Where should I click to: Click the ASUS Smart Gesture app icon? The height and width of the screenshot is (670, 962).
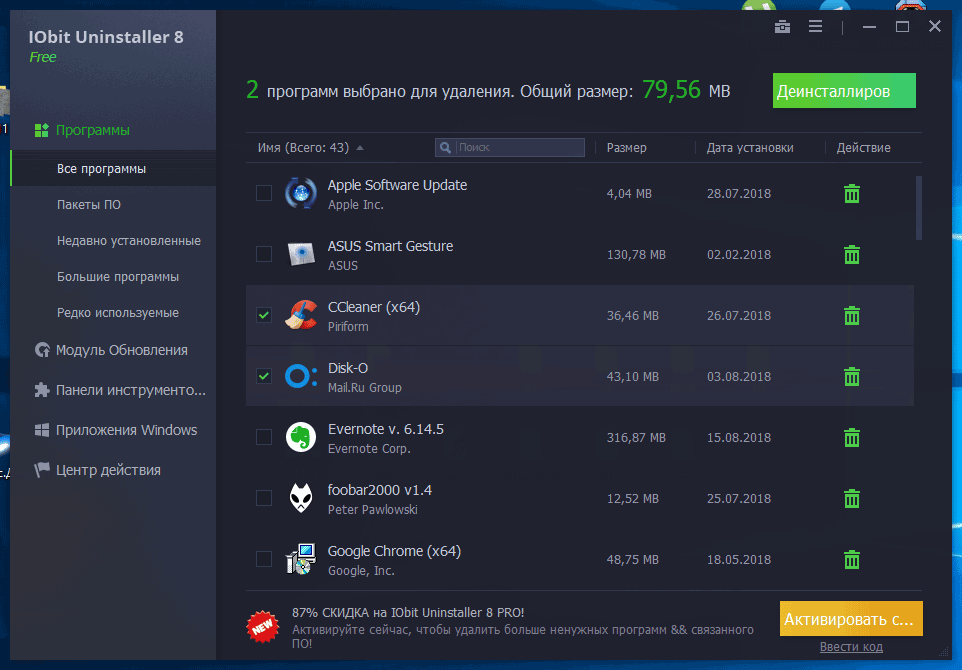[x=301, y=254]
